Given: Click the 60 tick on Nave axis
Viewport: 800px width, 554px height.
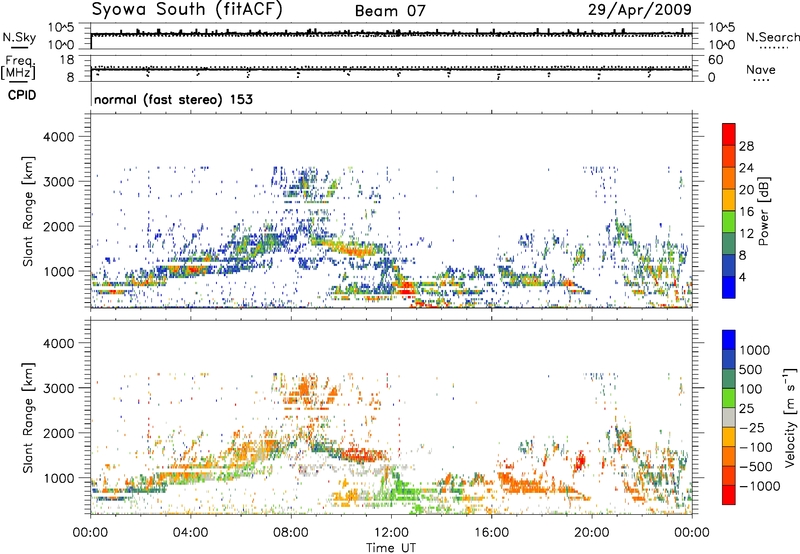Looking at the screenshot, I should pyautogui.click(x=716, y=60).
